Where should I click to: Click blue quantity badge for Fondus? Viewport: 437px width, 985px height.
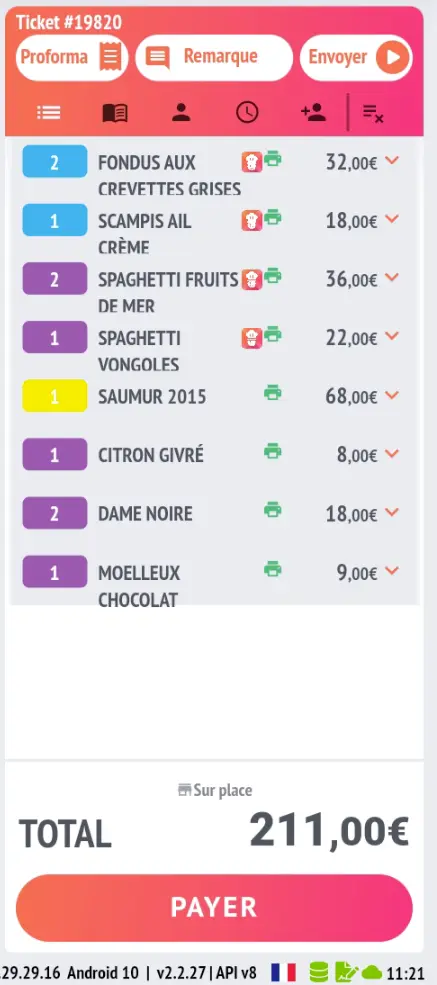pyautogui.click(x=55, y=161)
